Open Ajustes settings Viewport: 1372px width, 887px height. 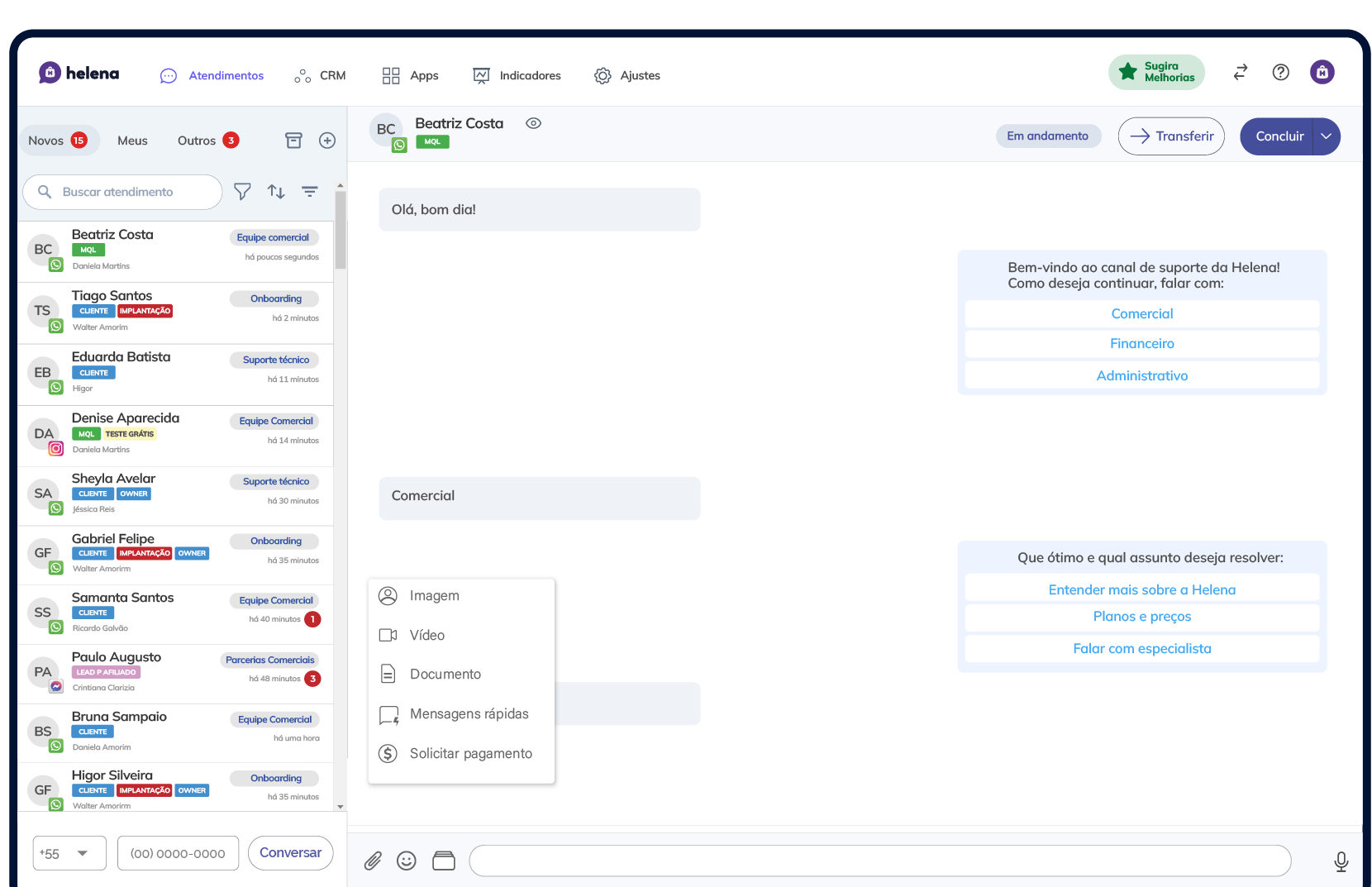[626, 75]
